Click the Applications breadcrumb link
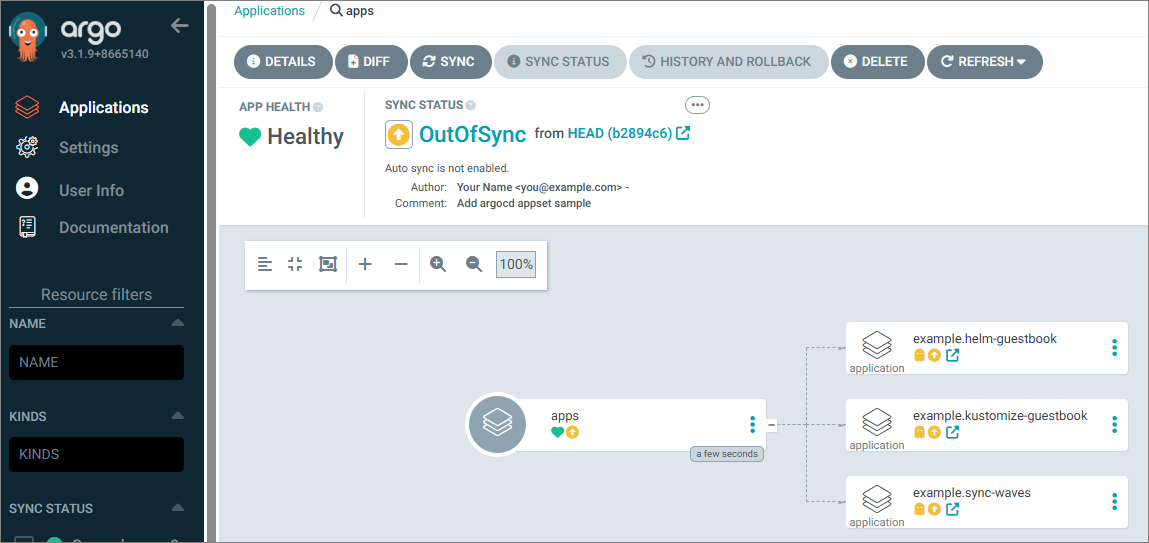The width and height of the screenshot is (1149, 543). (269, 11)
